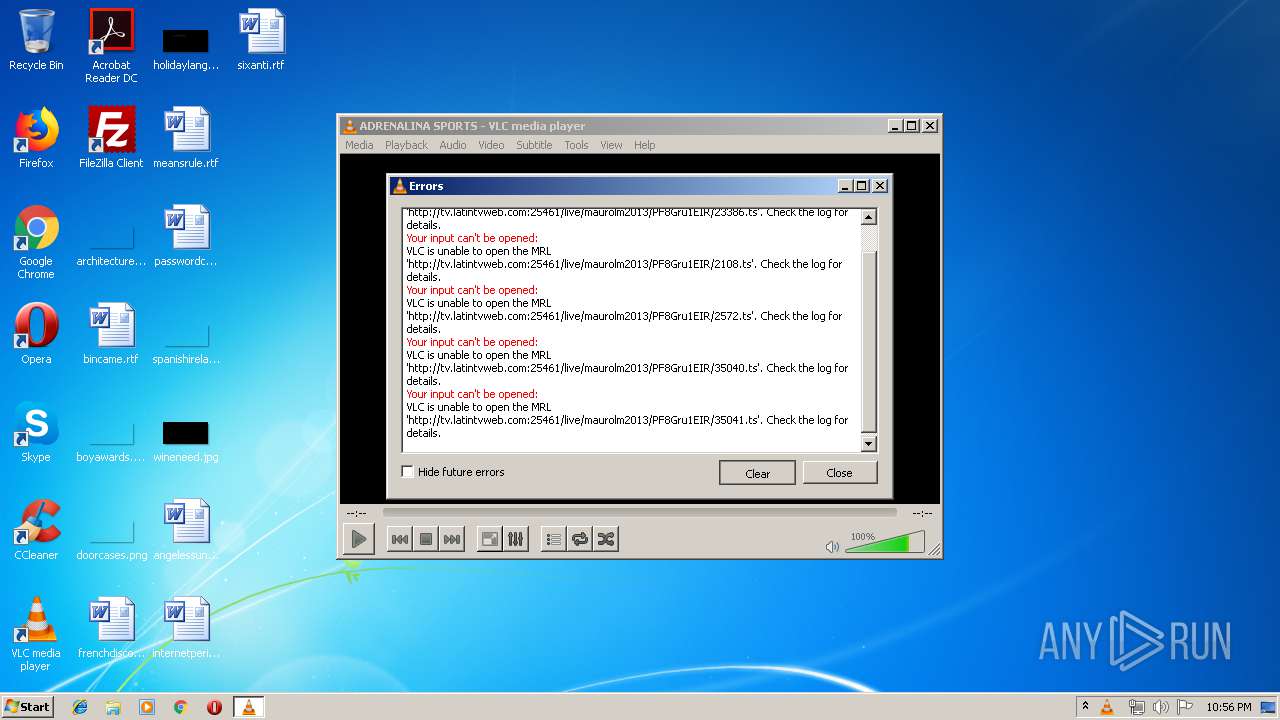Minimize the Errors dialog

point(845,186)
